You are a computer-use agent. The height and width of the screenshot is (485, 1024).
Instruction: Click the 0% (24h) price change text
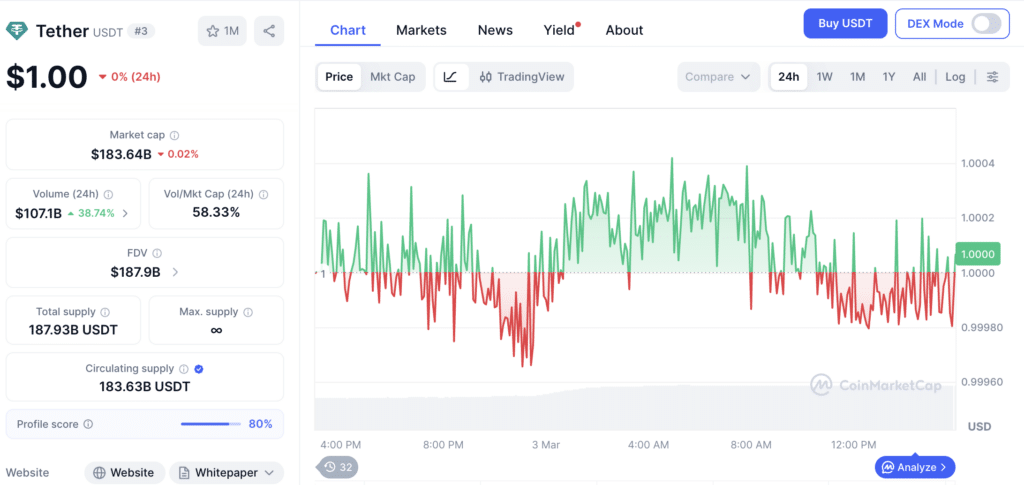(135, 77)
